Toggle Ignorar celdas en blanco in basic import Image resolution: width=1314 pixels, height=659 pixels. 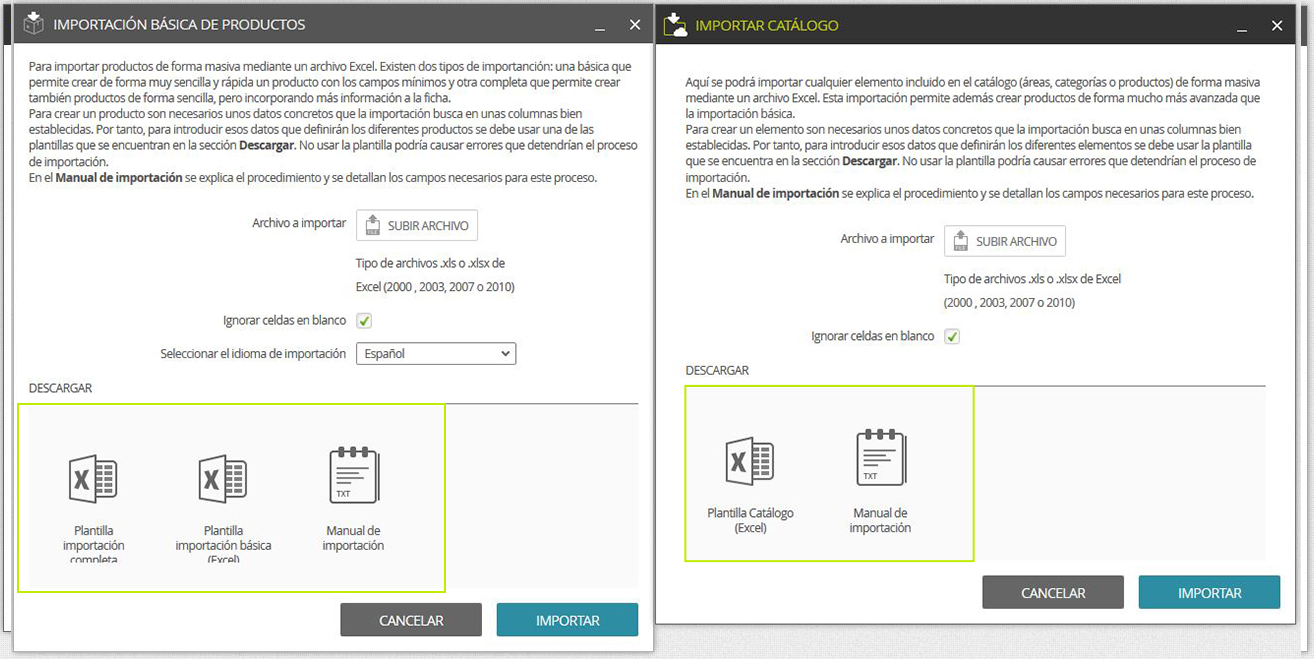[x=364, y=320]
